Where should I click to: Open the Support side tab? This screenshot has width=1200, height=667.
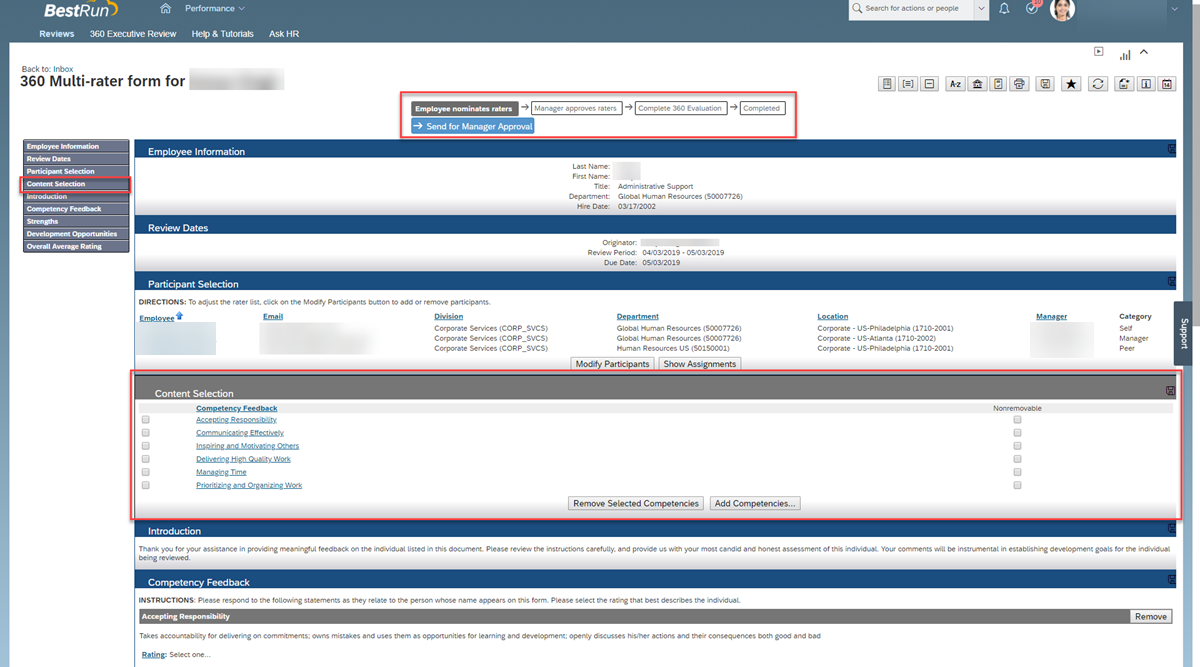(1185, 334)
